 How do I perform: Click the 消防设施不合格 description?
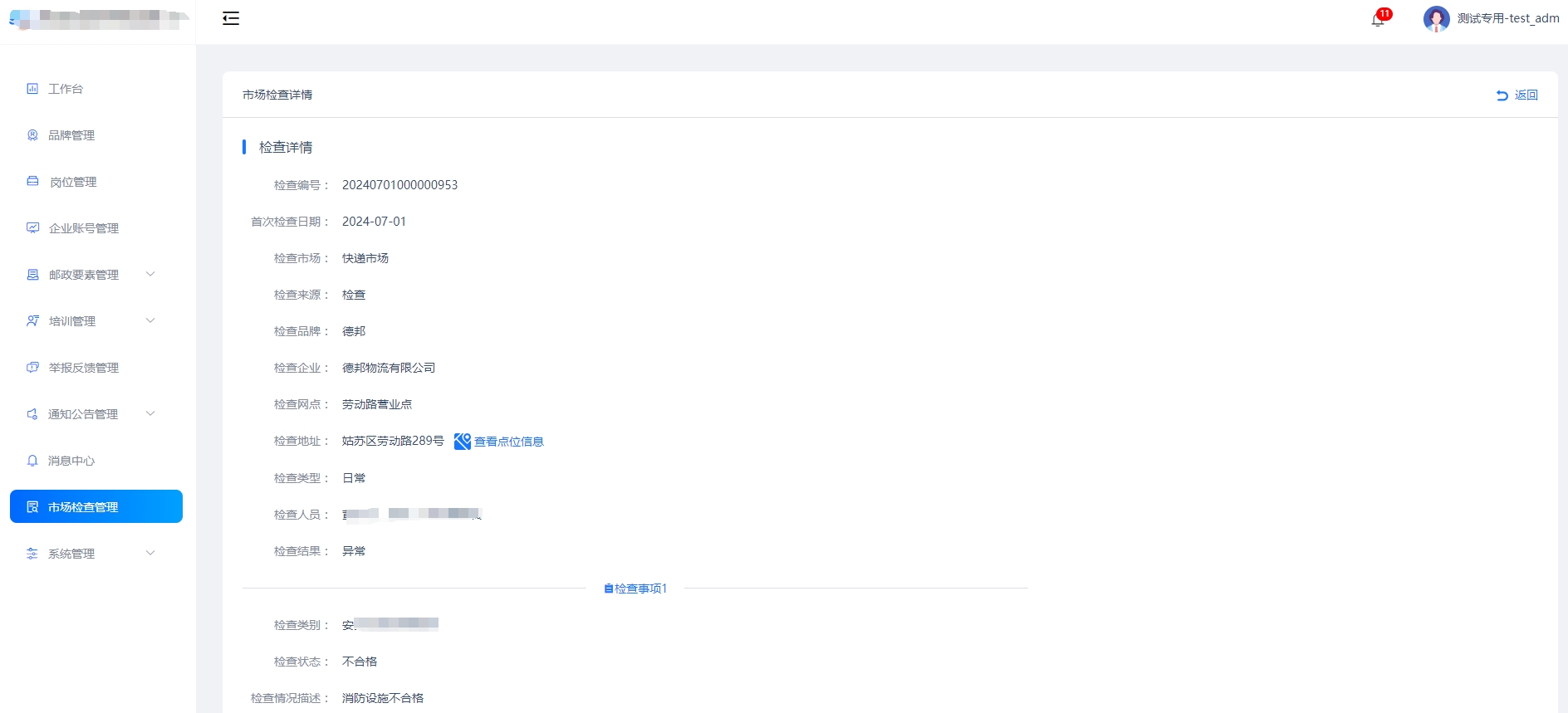pos(383,698)
